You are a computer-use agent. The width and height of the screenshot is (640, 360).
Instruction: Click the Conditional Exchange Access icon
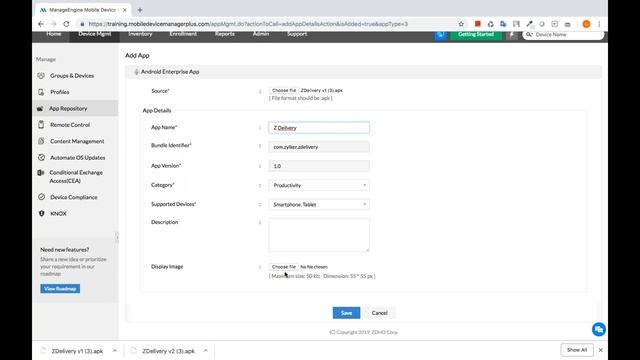pos(41,173)
